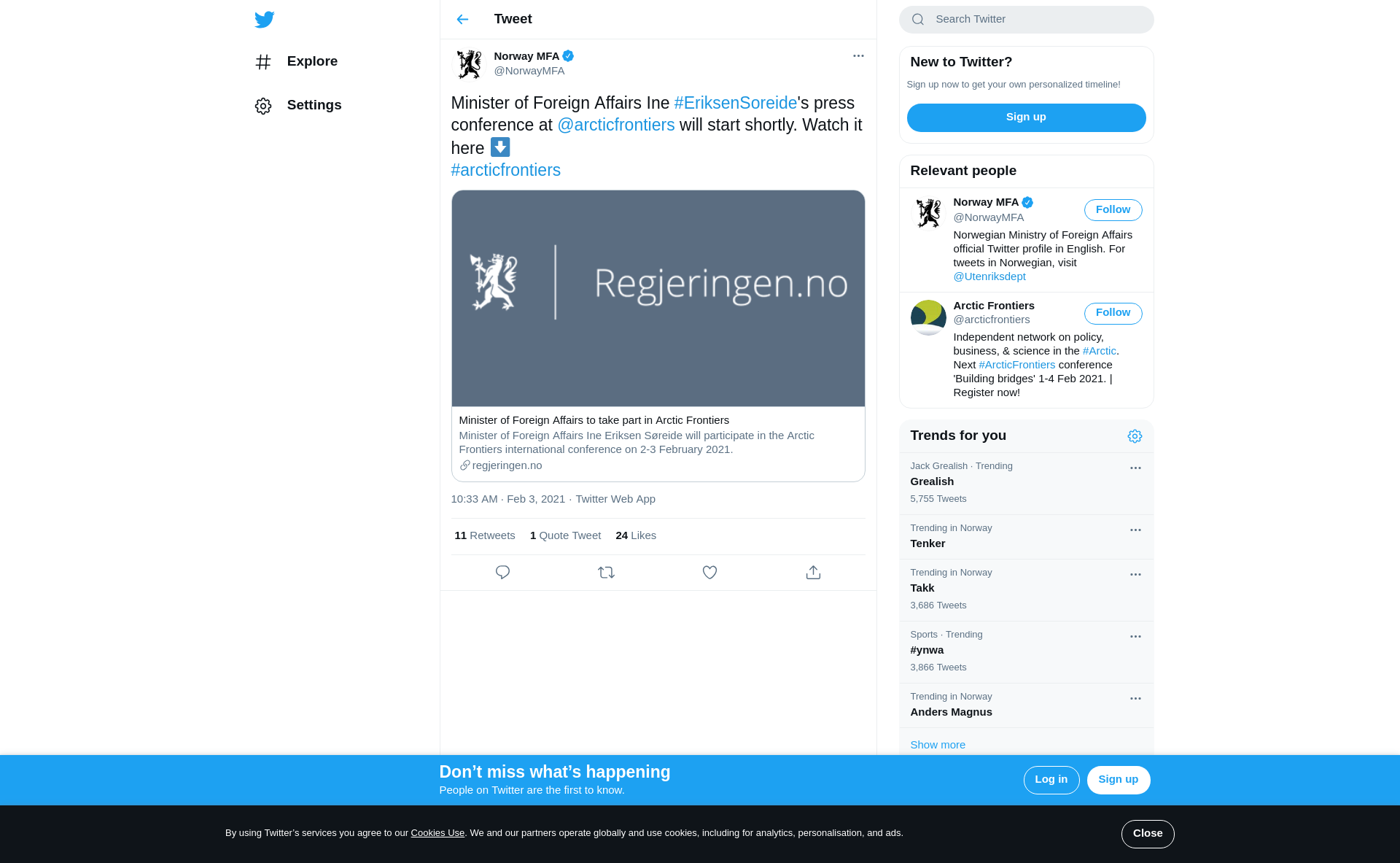Open Norway MFA profile avatar in tweet

[x=469, y=64]
